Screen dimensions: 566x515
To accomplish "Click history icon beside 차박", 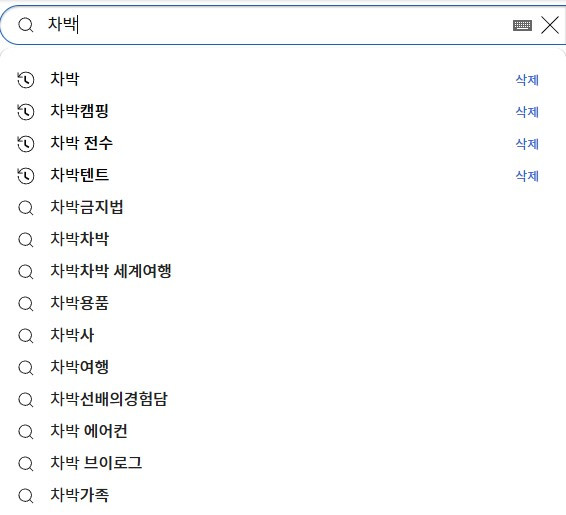I will coord(26,80).
